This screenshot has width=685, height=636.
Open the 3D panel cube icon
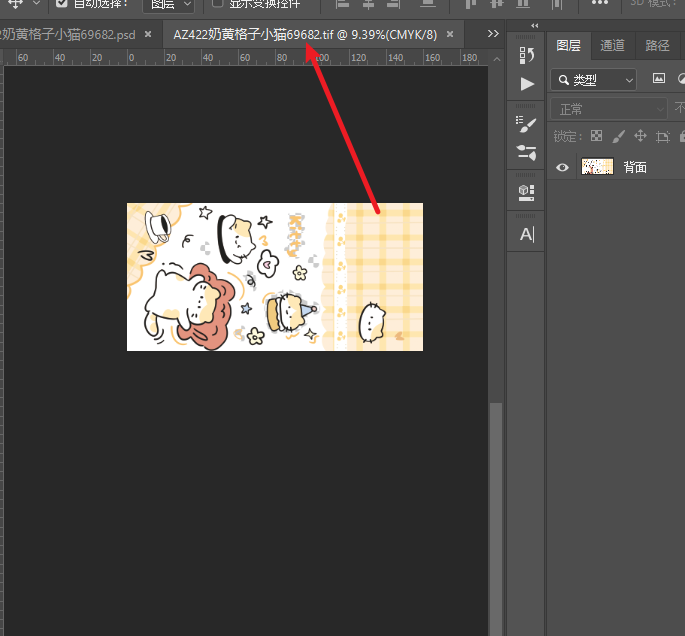(526, 193)
